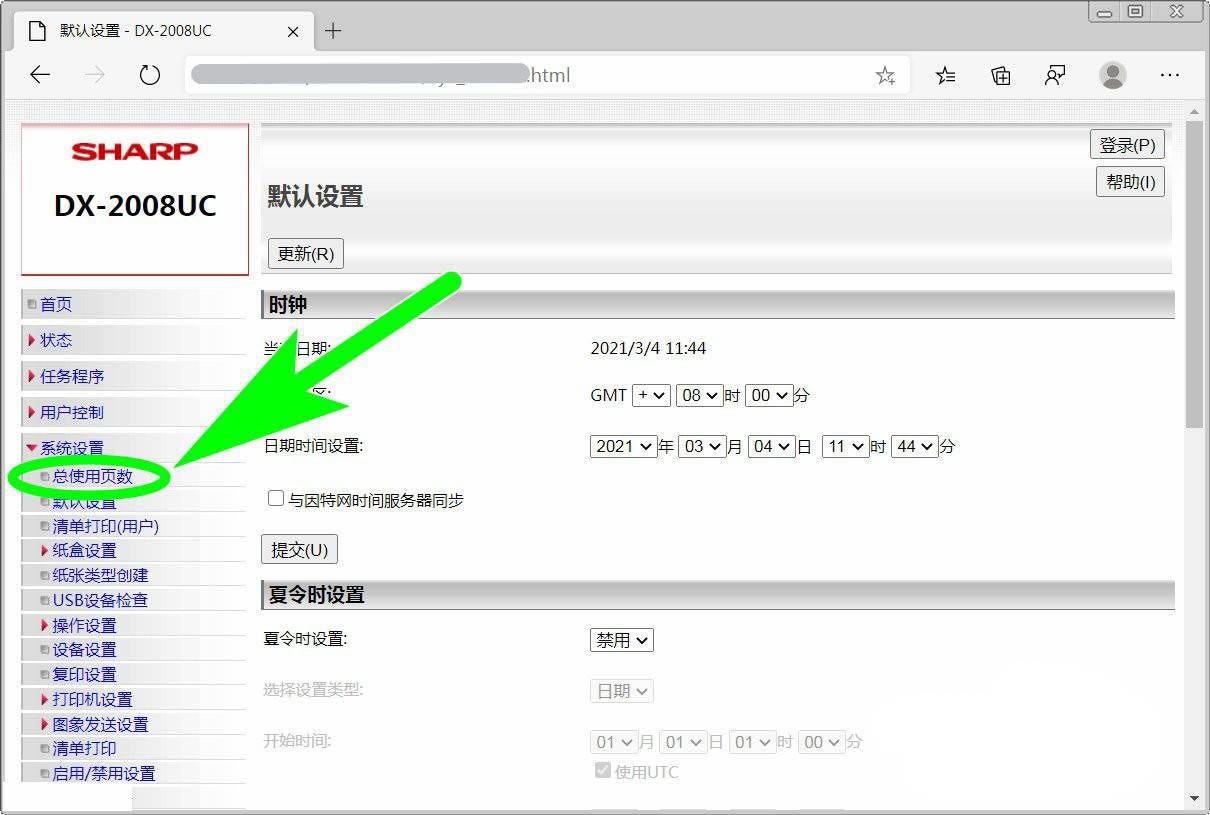
Task: Expand the 状态 menu
Action: tap(56, 340)
